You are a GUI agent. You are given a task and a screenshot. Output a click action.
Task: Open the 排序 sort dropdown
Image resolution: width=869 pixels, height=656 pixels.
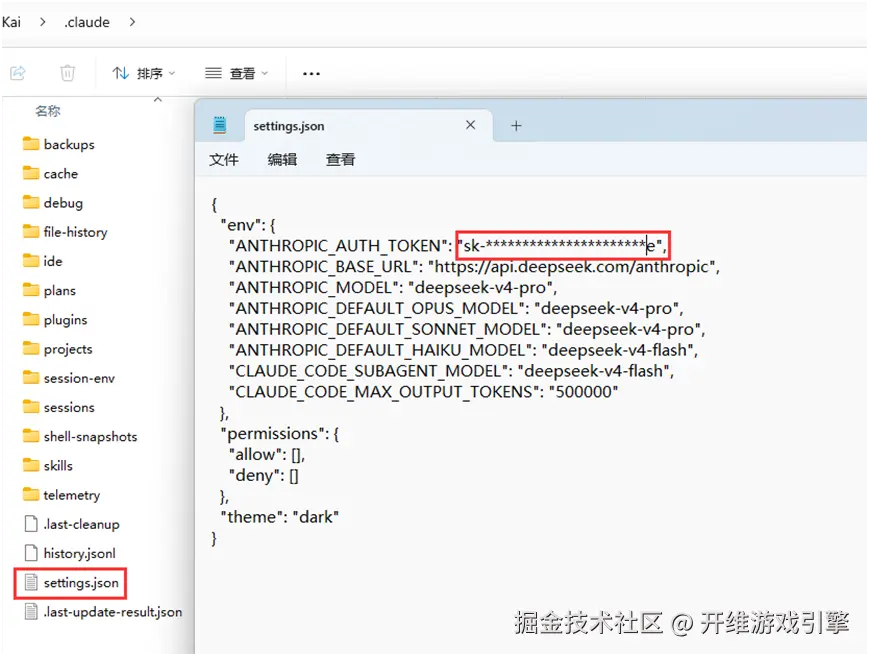point(144,73)
